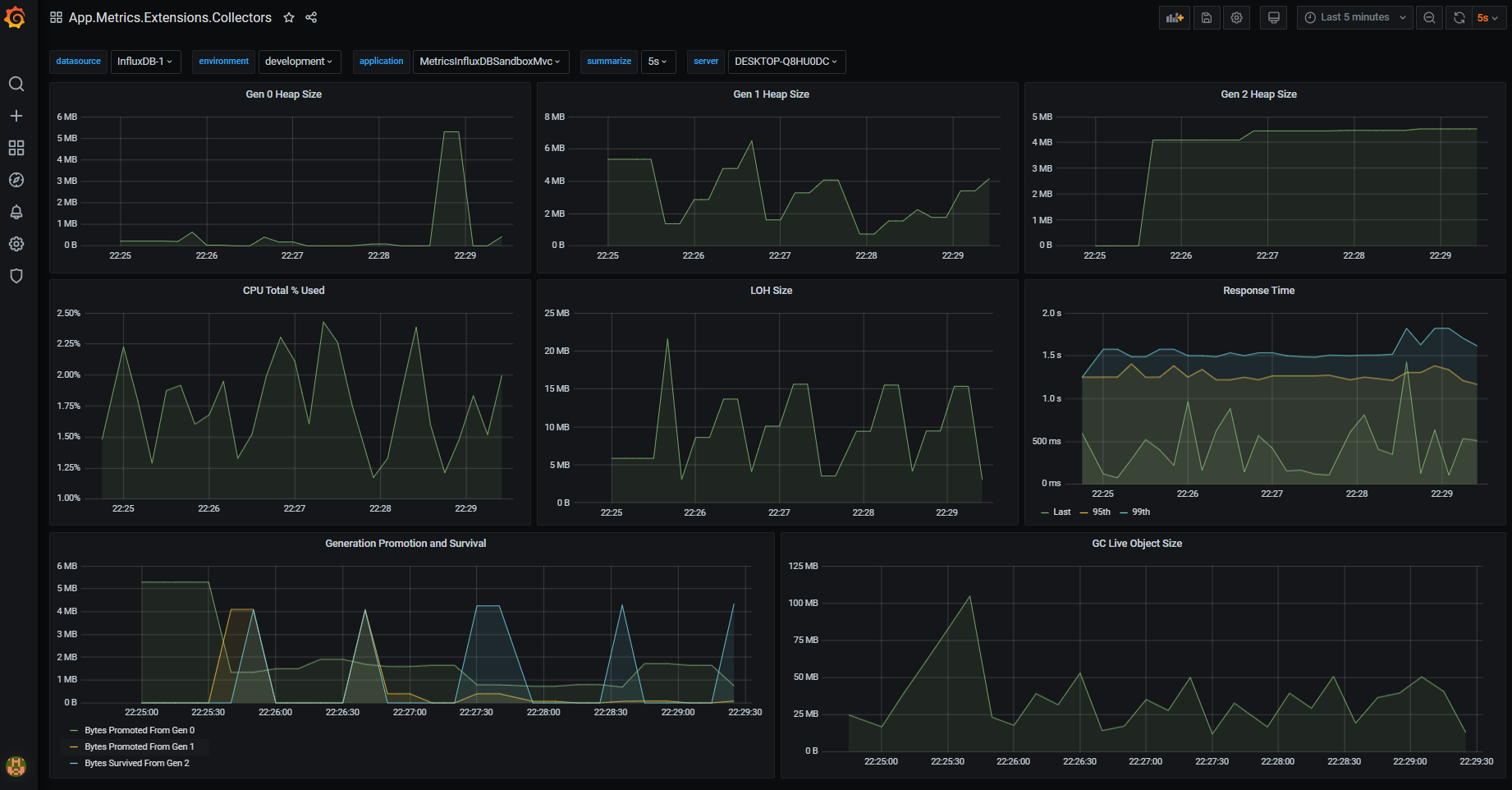1512x790 pixels.
Task: Click Bytes Survived From Gen 2 color line
Action: coord(74,764)
